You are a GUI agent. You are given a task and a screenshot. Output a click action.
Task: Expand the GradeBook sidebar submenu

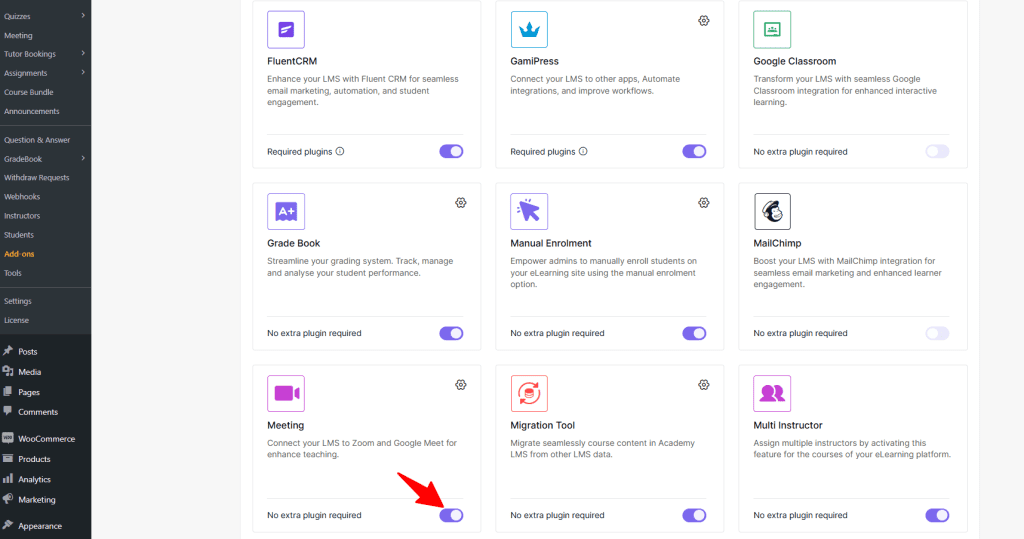tap(83, 159)
